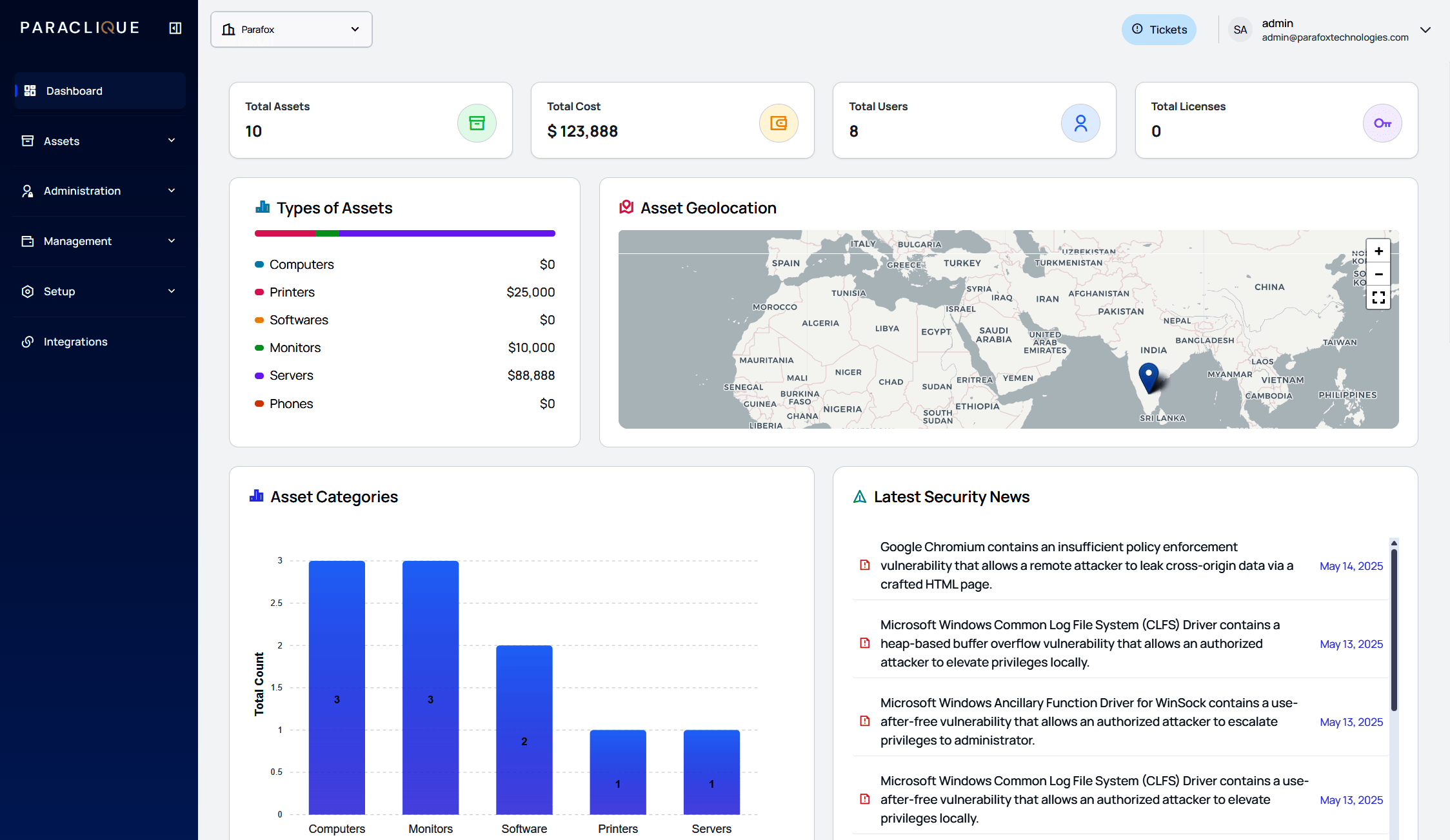
Task: Click the security news scrollbar
Action: 1393,629
